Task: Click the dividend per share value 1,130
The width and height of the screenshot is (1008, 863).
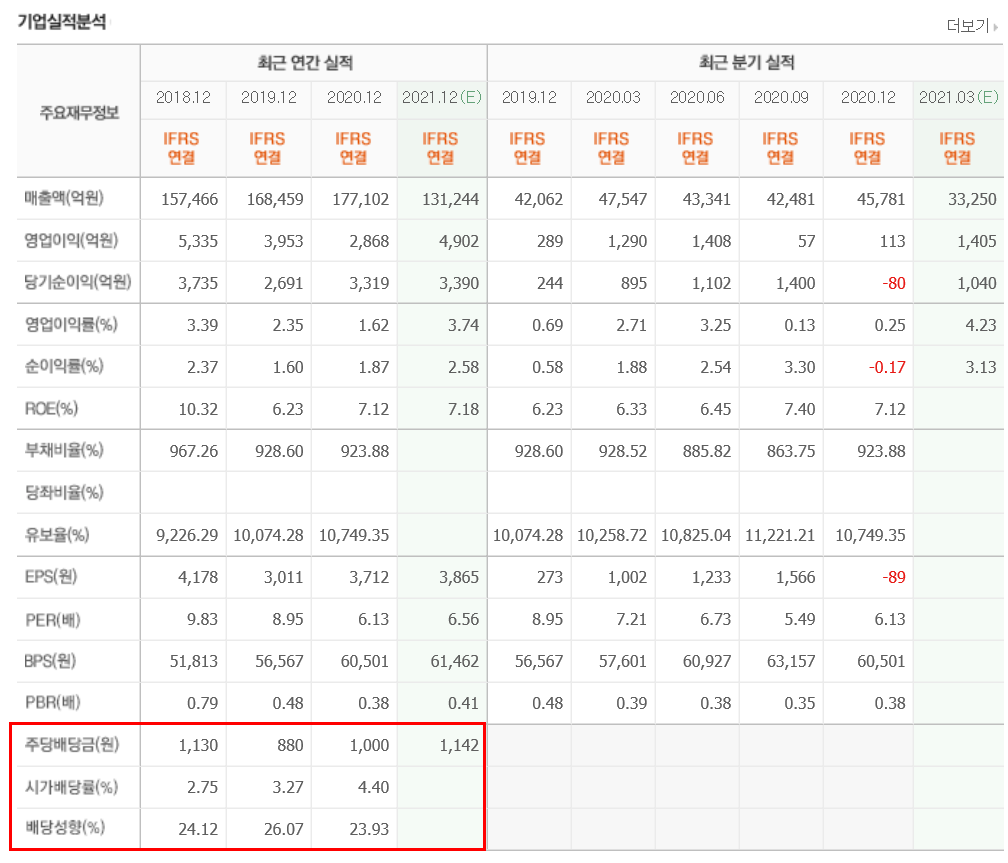Action: (198, 745)
